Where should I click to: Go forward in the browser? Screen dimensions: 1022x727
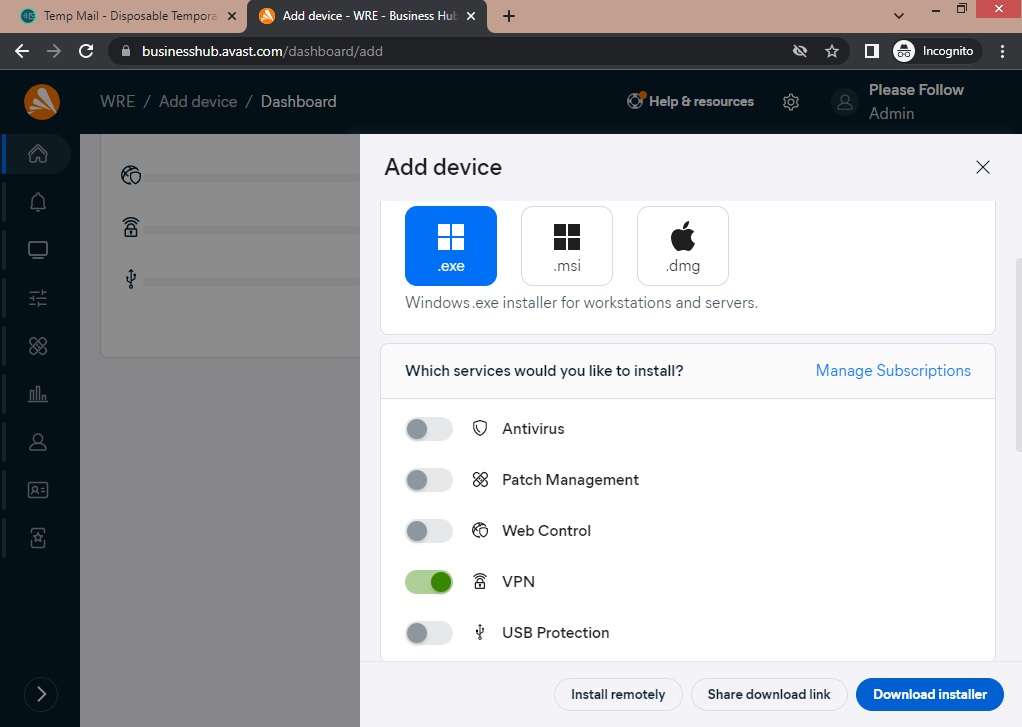click(54, 52)
